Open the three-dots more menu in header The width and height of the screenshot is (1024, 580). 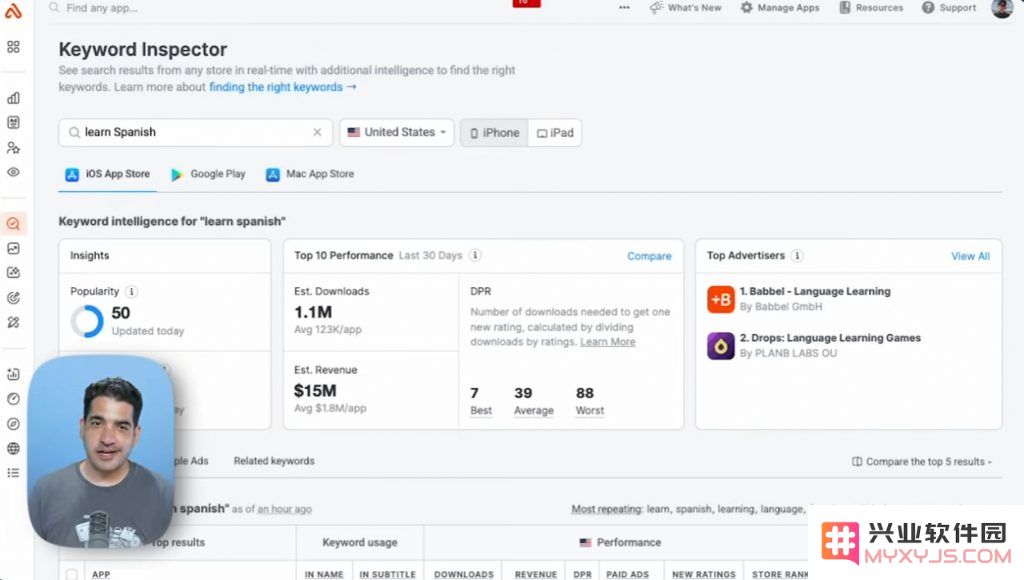624,8
